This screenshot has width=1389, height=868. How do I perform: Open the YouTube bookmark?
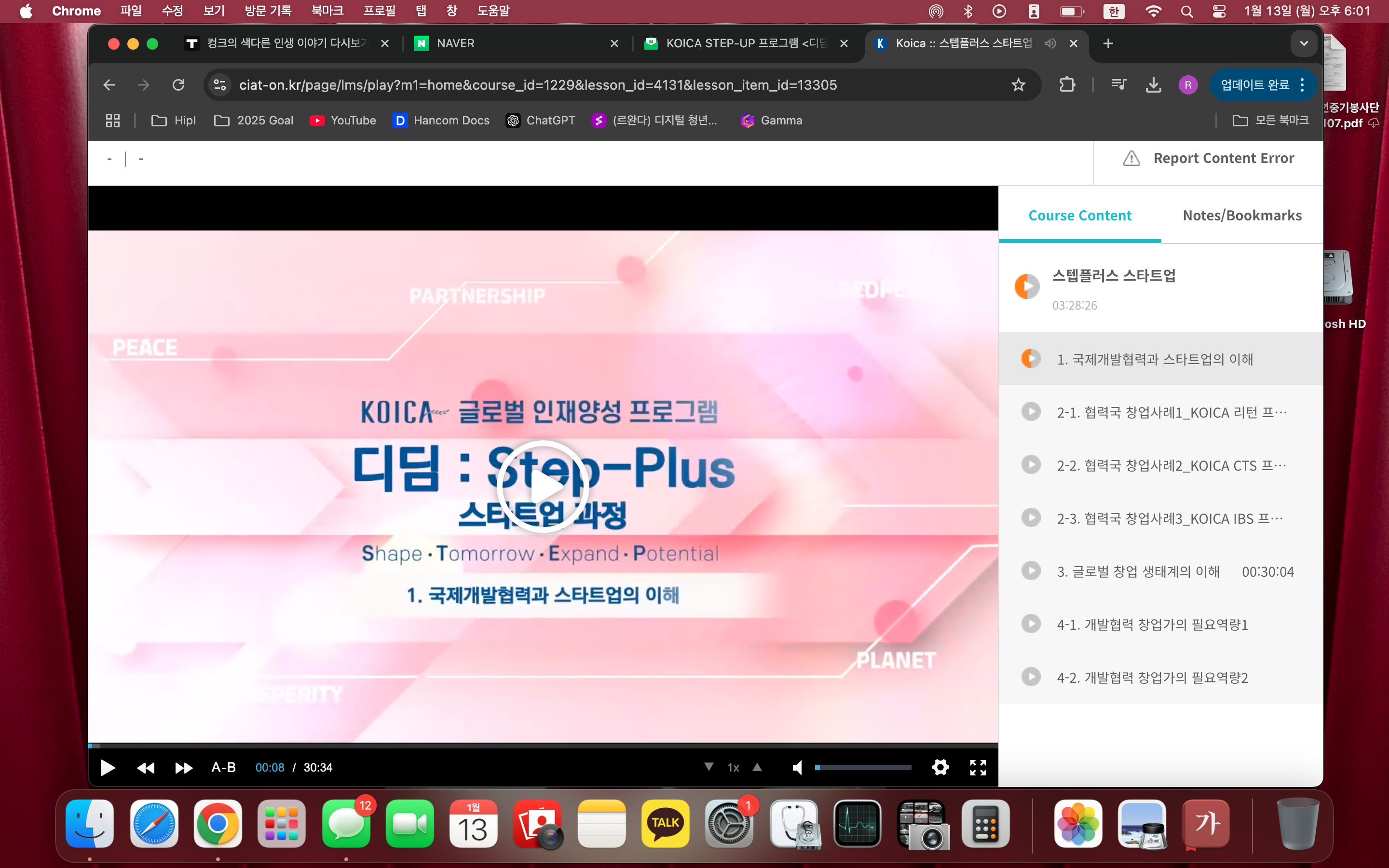tap(342, 121)
